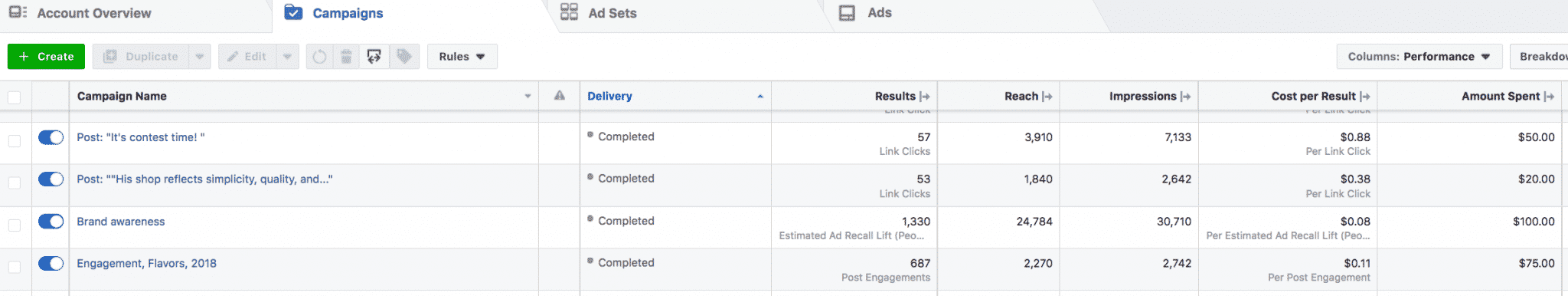Click the Results column resize arrow icon
Image resolution: width=1568 pixels, height=296 pixels.
[x=925, y=97]
